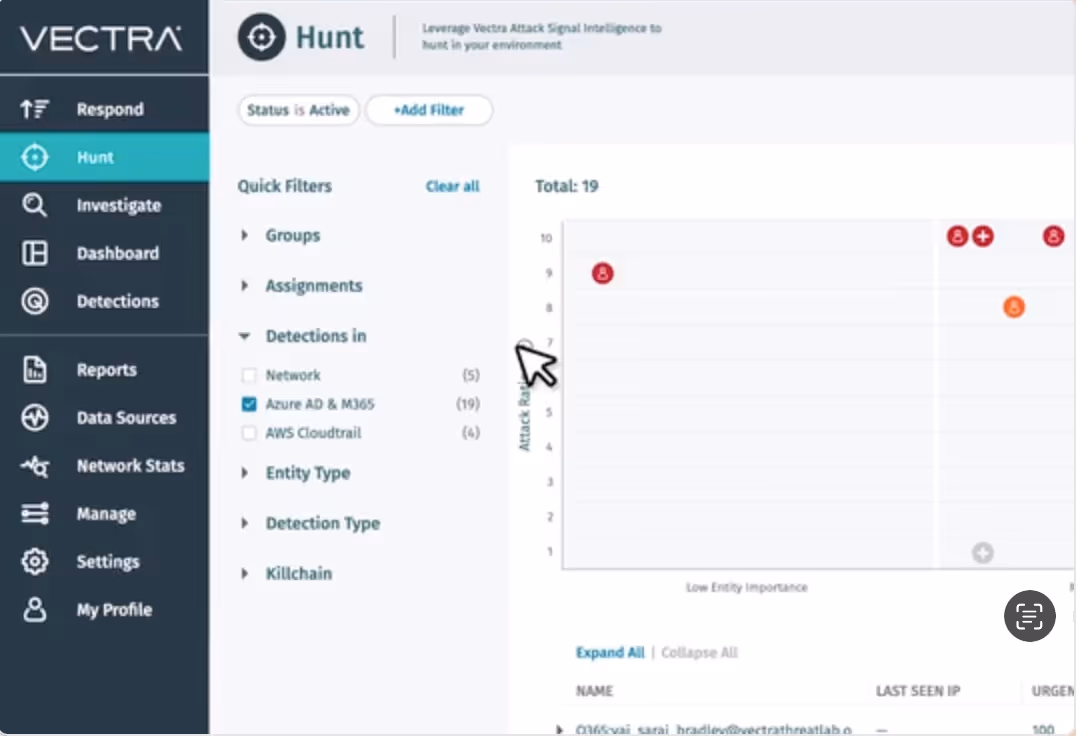Expand the Assignments quick filter
Screen dimensions: 1076x736
244,286
